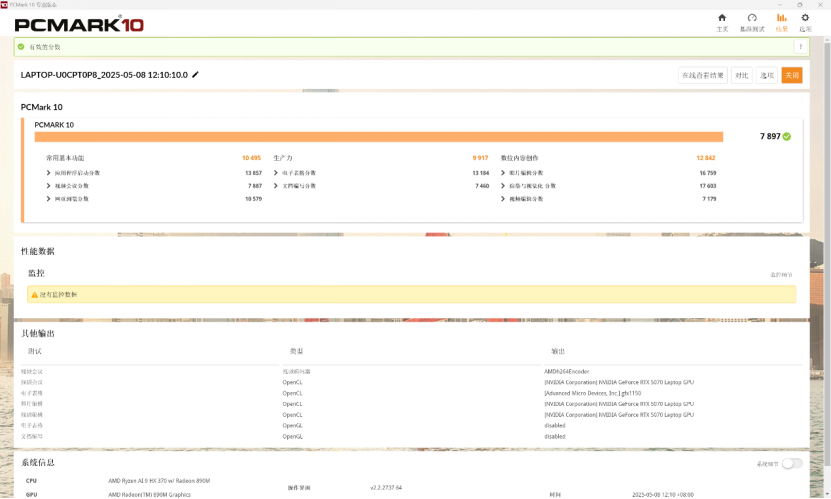Click result name LAPTOP-U0CPT0P8_2025-05-08
This screenshot has height=499, width=831.
click(x=104, y=75)
